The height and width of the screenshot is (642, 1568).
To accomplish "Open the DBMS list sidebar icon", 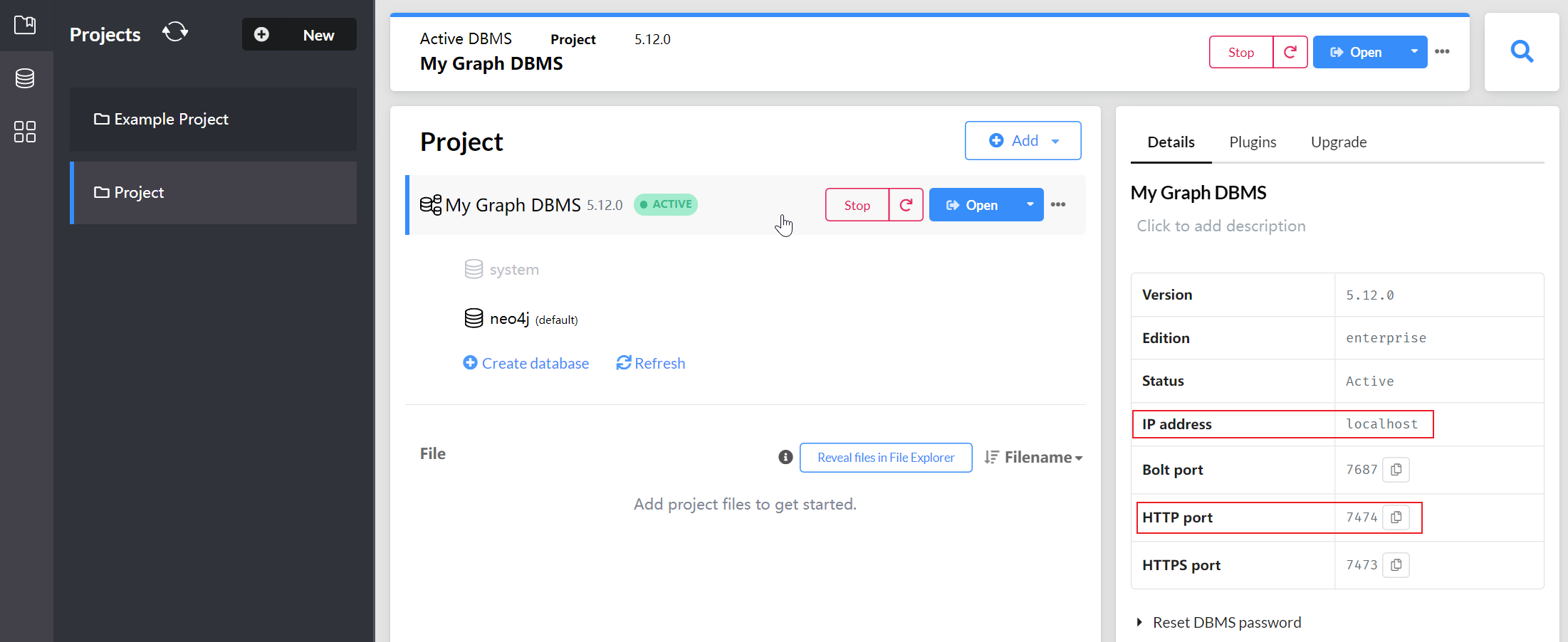I will point(25,78).
